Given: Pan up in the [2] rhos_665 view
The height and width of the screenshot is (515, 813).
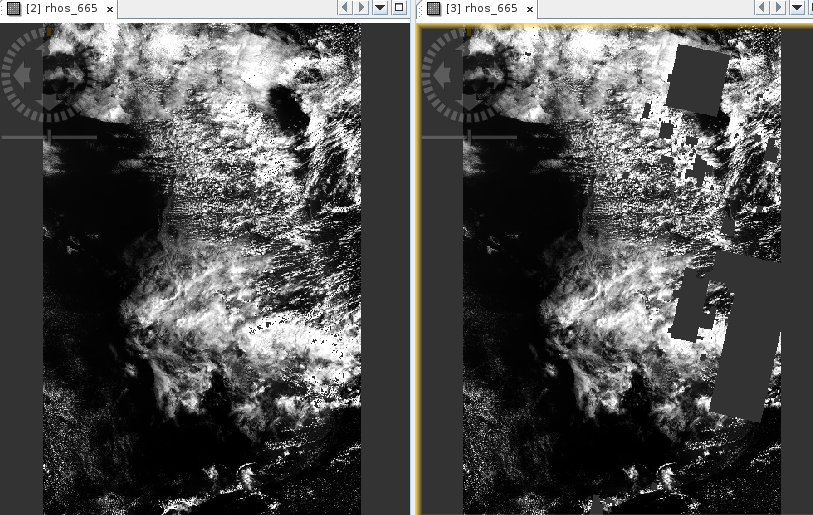Looking at the screenshot, I should (x=49, y=48).
